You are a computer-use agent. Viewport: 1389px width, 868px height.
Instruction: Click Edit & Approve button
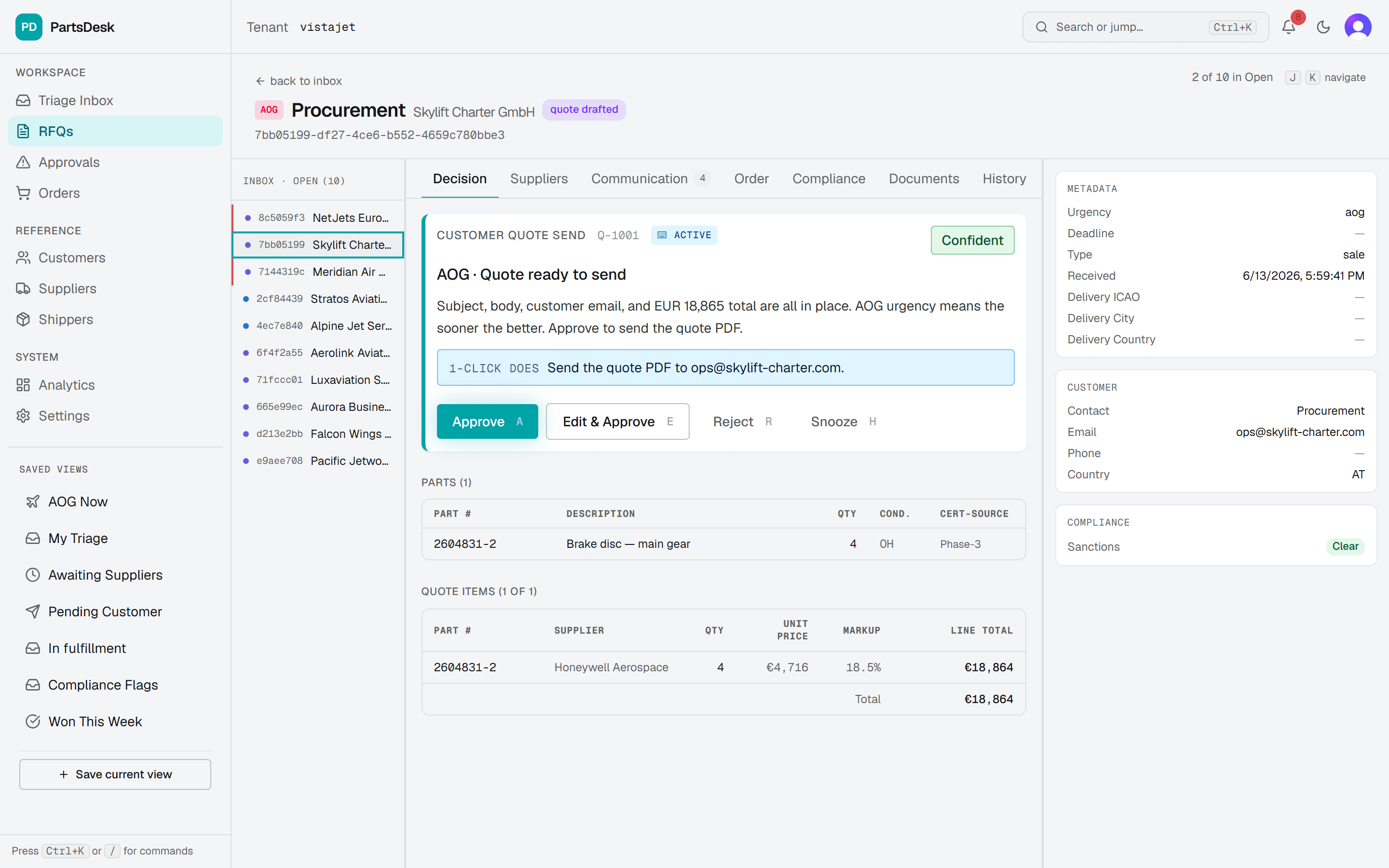tap(618, 421)
